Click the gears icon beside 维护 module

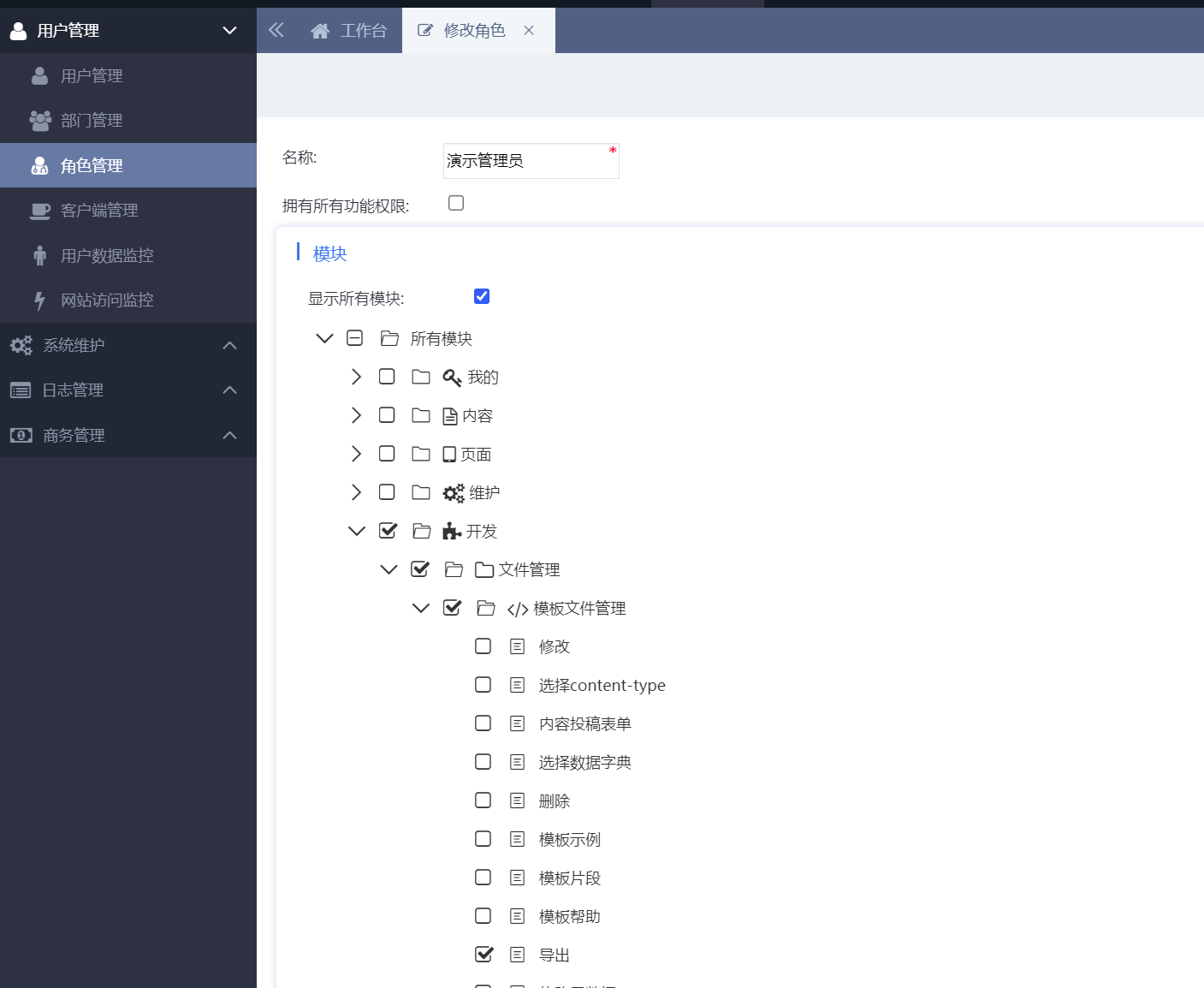(454, 493)
